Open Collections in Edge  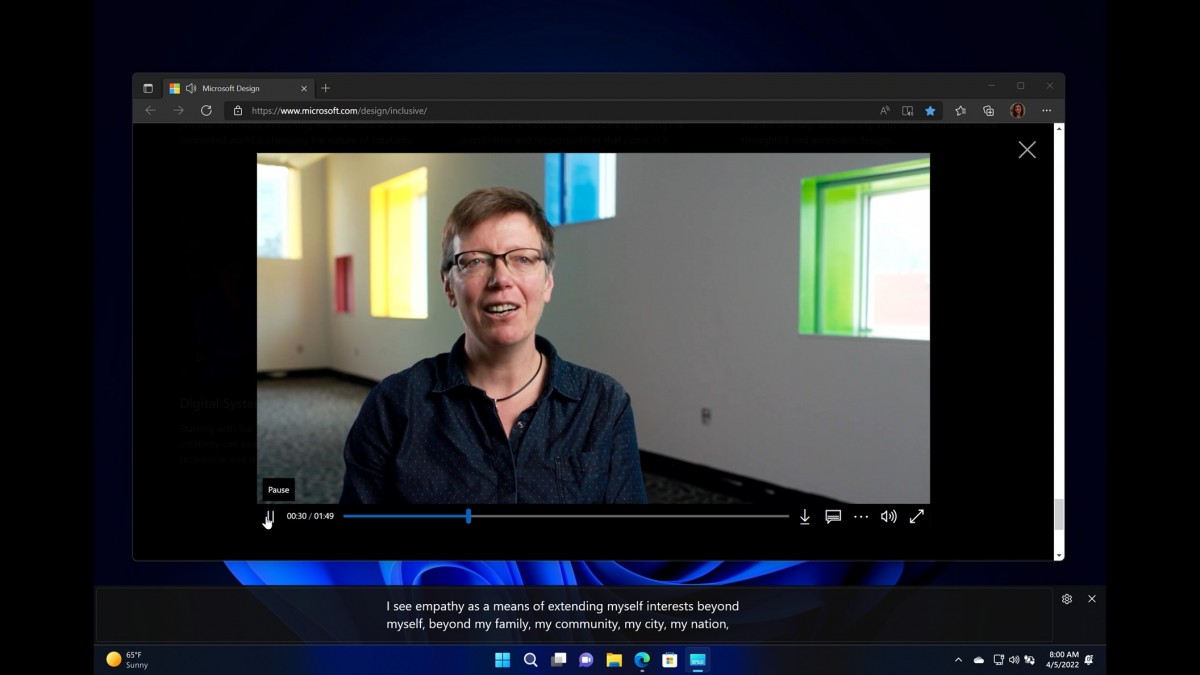pos(988,111)
